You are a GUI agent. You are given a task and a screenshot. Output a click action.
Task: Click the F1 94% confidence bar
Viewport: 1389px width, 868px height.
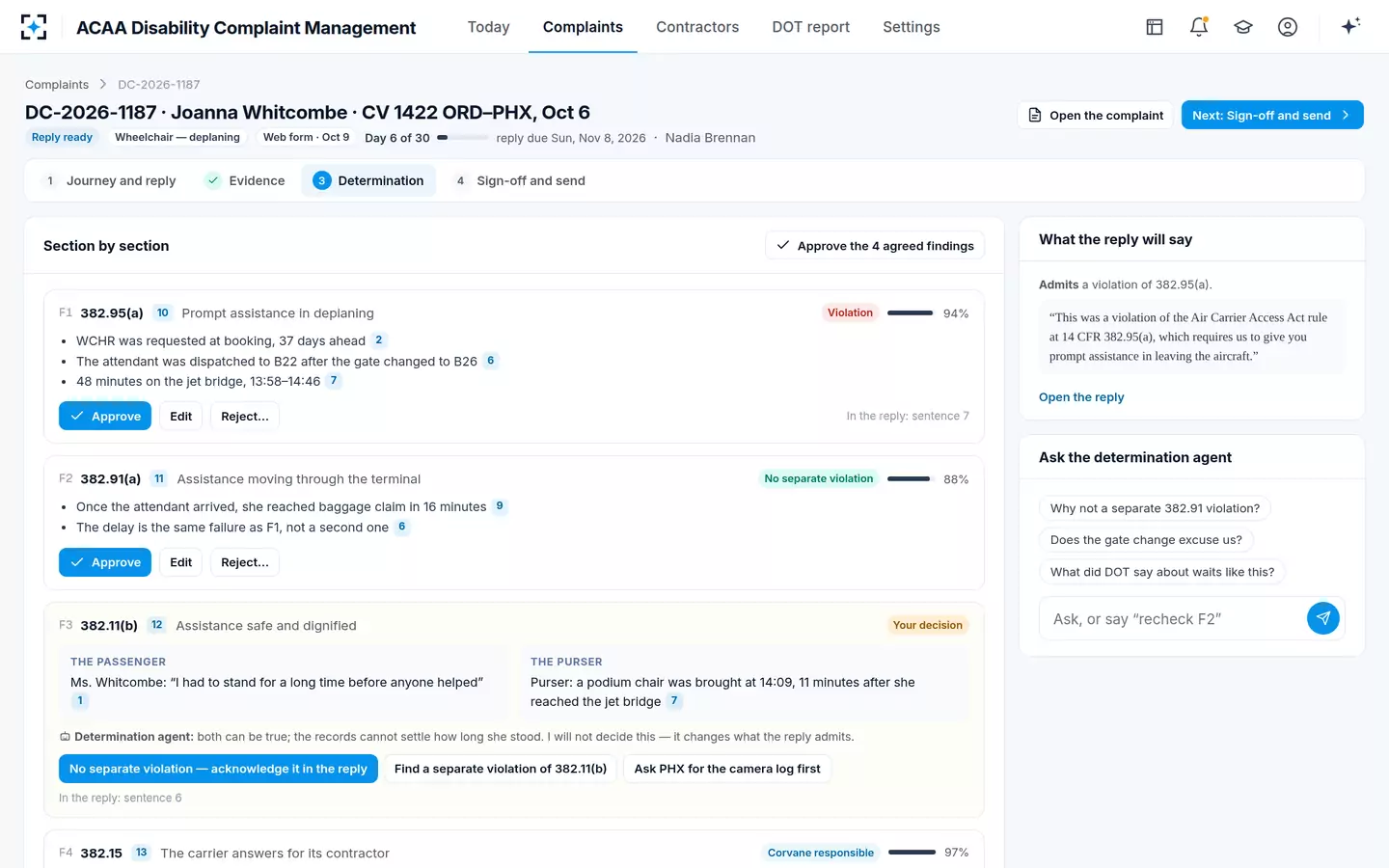pyautogui.click(x=910, y=313)
